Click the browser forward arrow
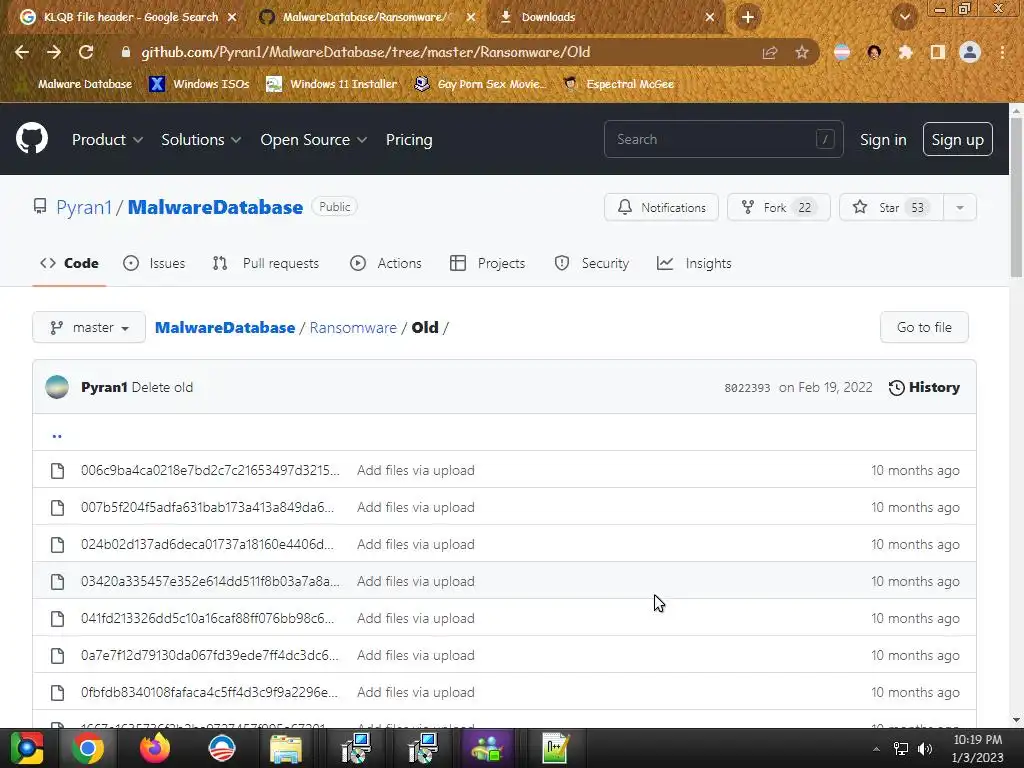 (54, 52)
